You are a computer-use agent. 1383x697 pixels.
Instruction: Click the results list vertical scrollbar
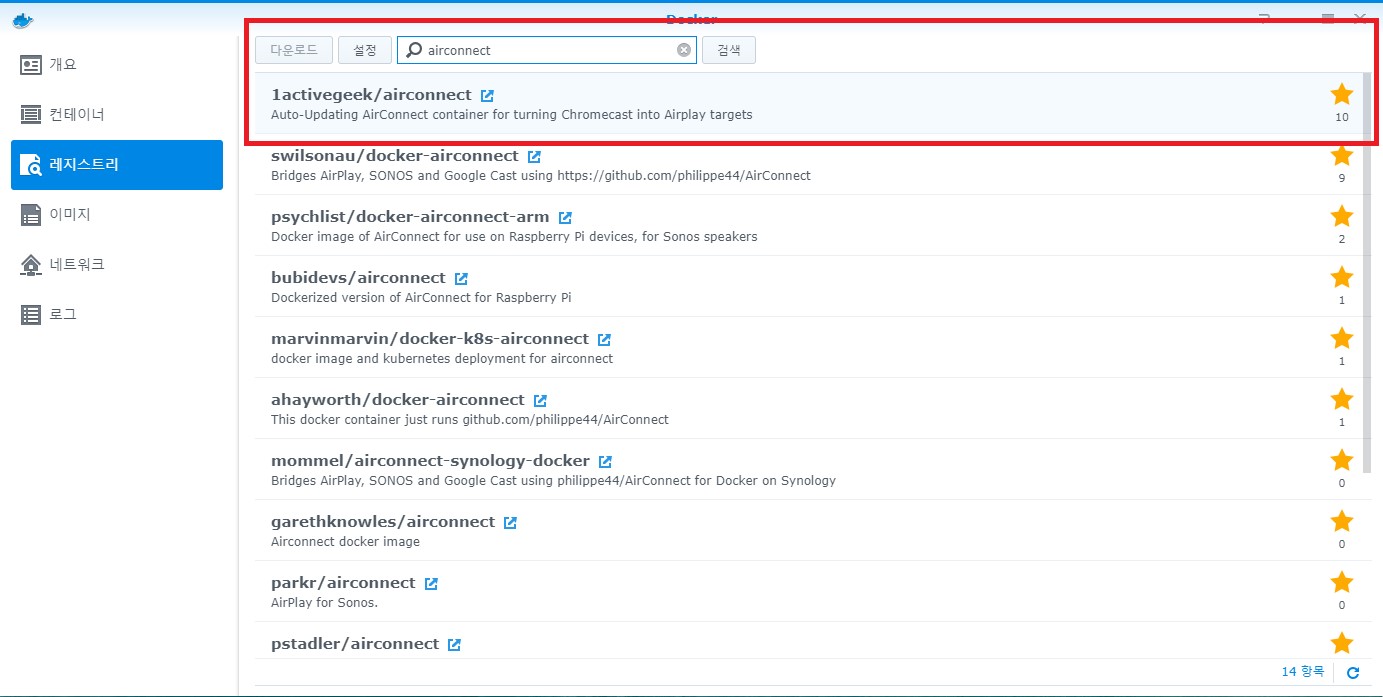[1367, 272]
